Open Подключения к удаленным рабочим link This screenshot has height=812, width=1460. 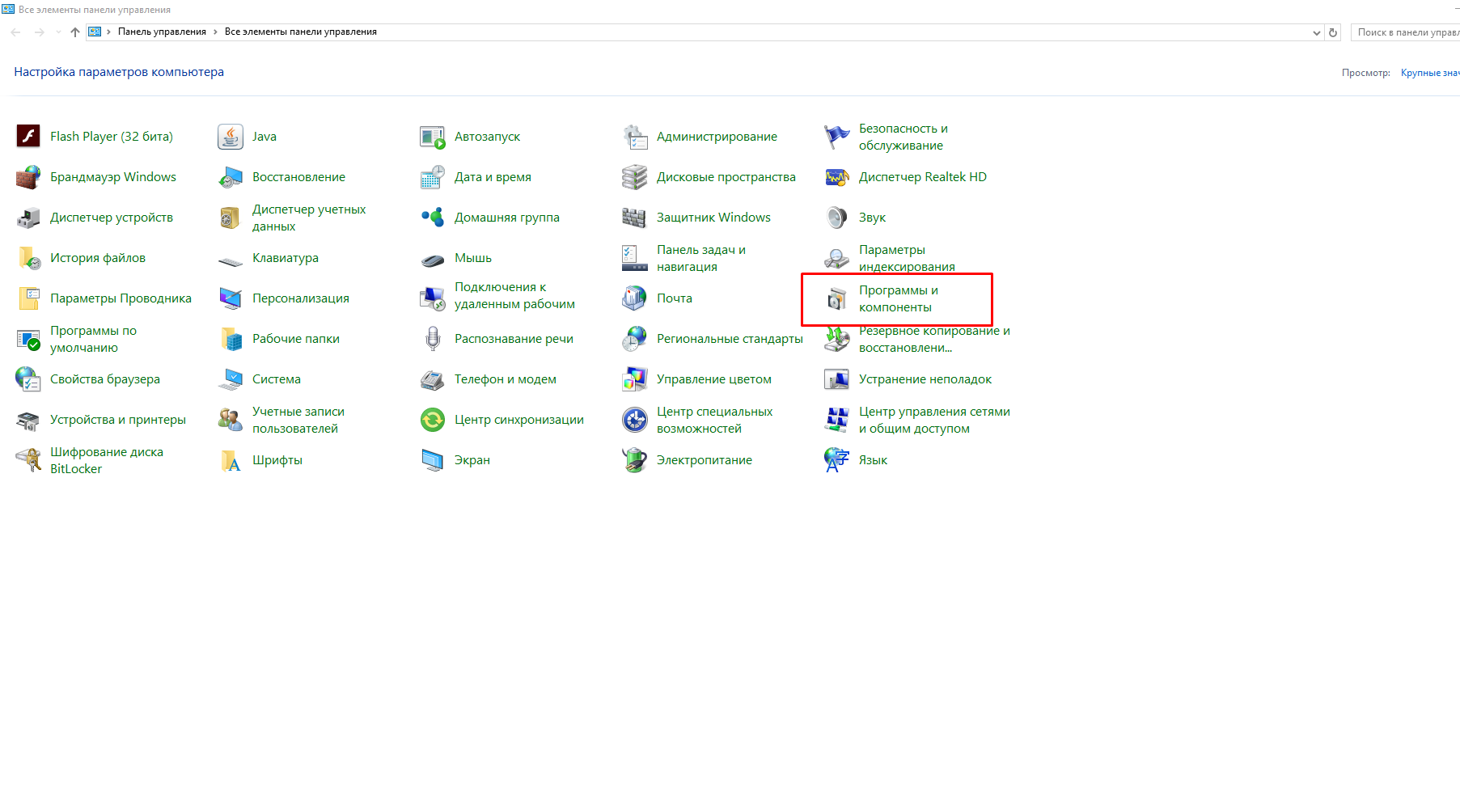(514, 295)
